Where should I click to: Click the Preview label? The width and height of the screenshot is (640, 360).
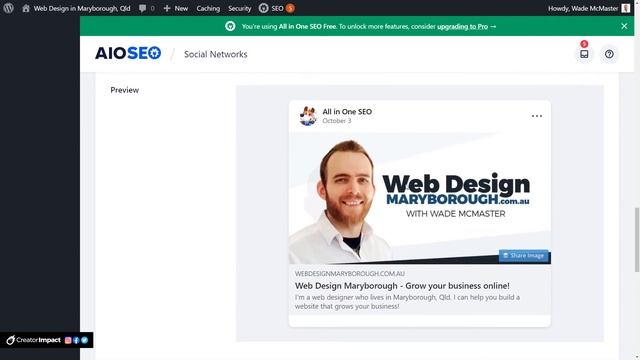pos(124,90)
